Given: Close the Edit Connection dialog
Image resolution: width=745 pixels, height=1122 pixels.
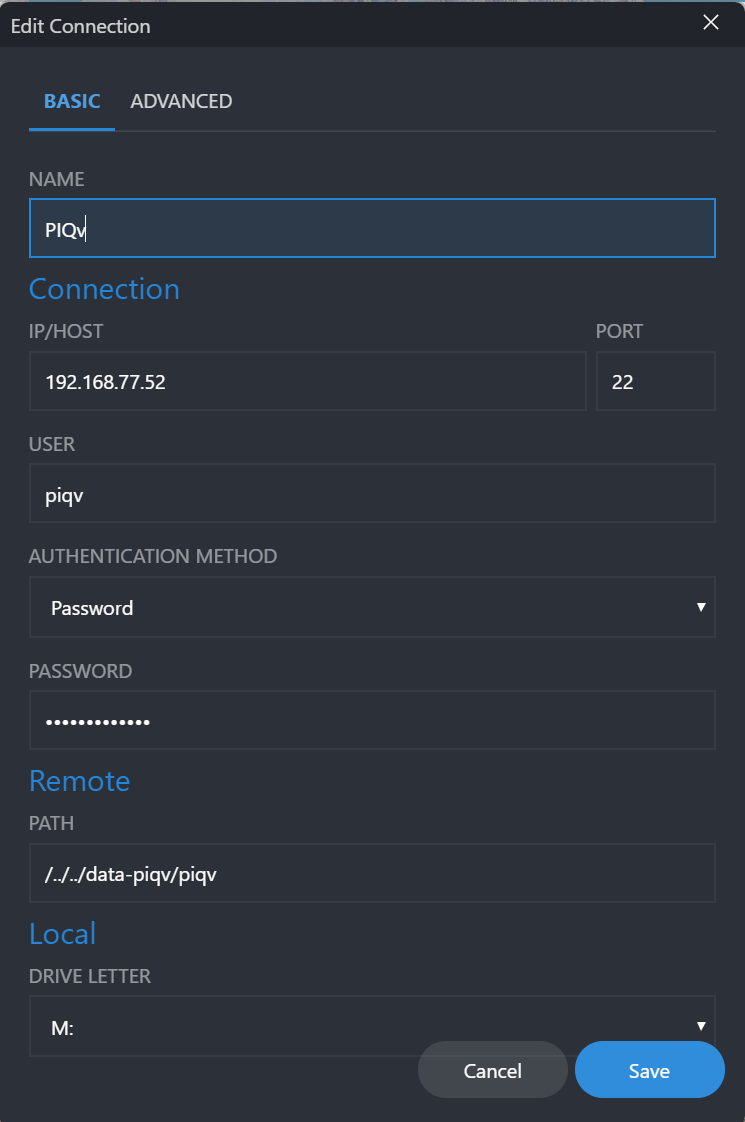Looking at the screenshot, I should coord(711,23).
